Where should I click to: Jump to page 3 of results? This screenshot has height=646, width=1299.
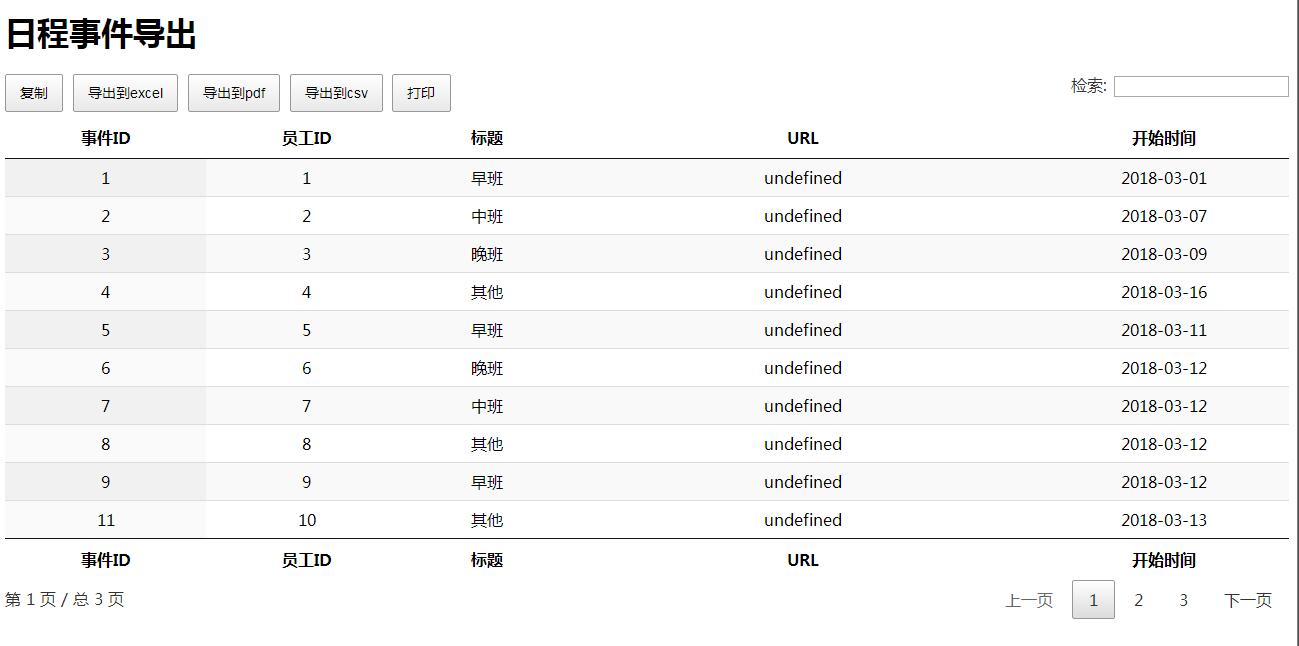pyautogui.click(x=1183, y=600)
